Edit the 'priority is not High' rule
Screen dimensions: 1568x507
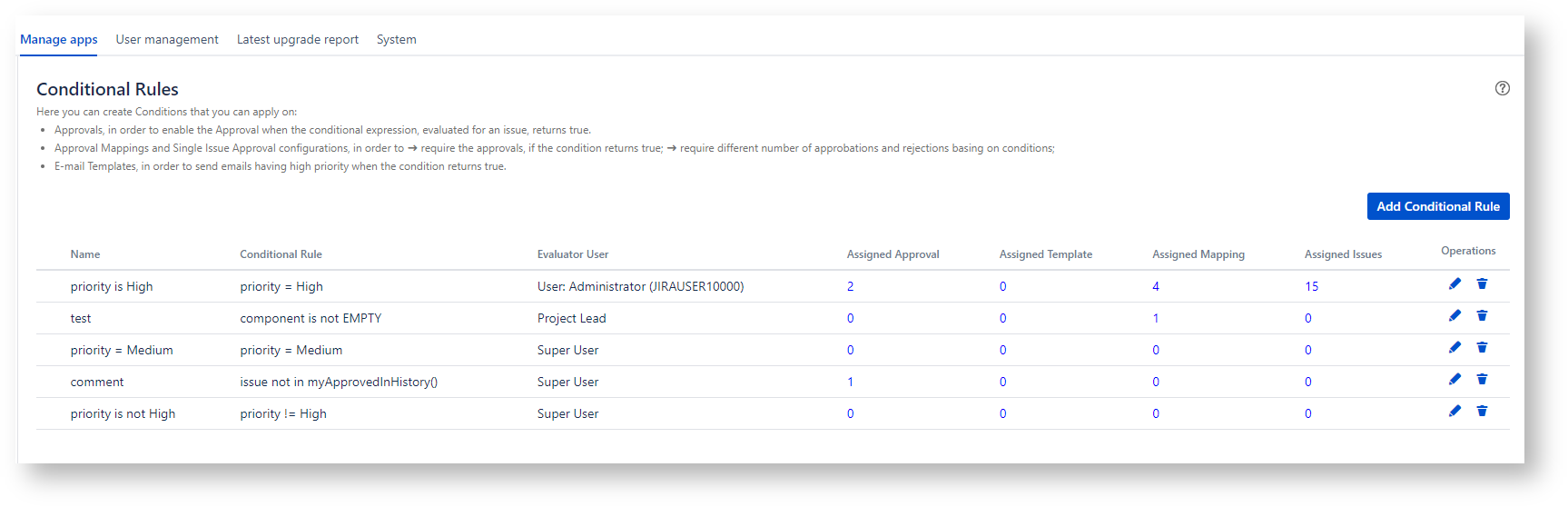click(1455, 412)
